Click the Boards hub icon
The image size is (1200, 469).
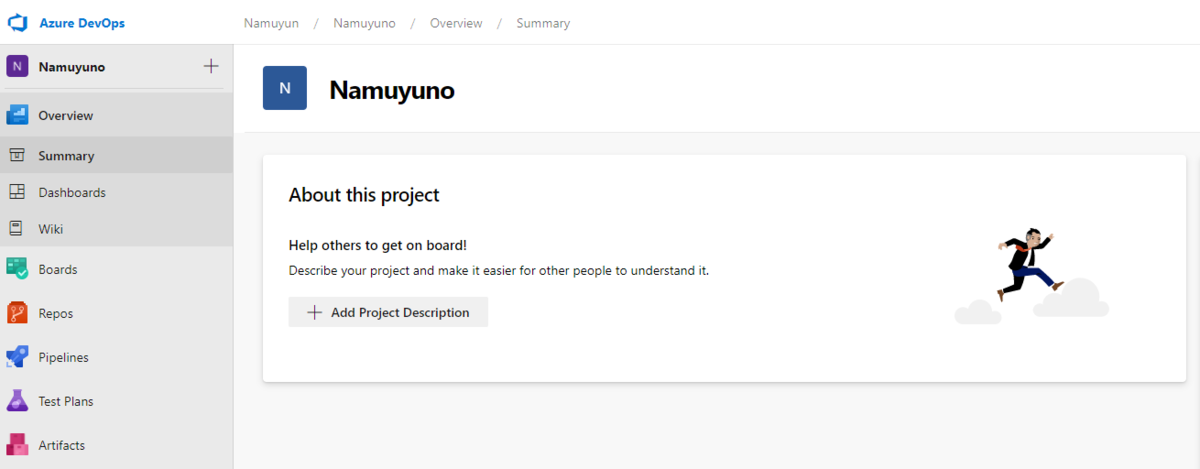[17, 269]
